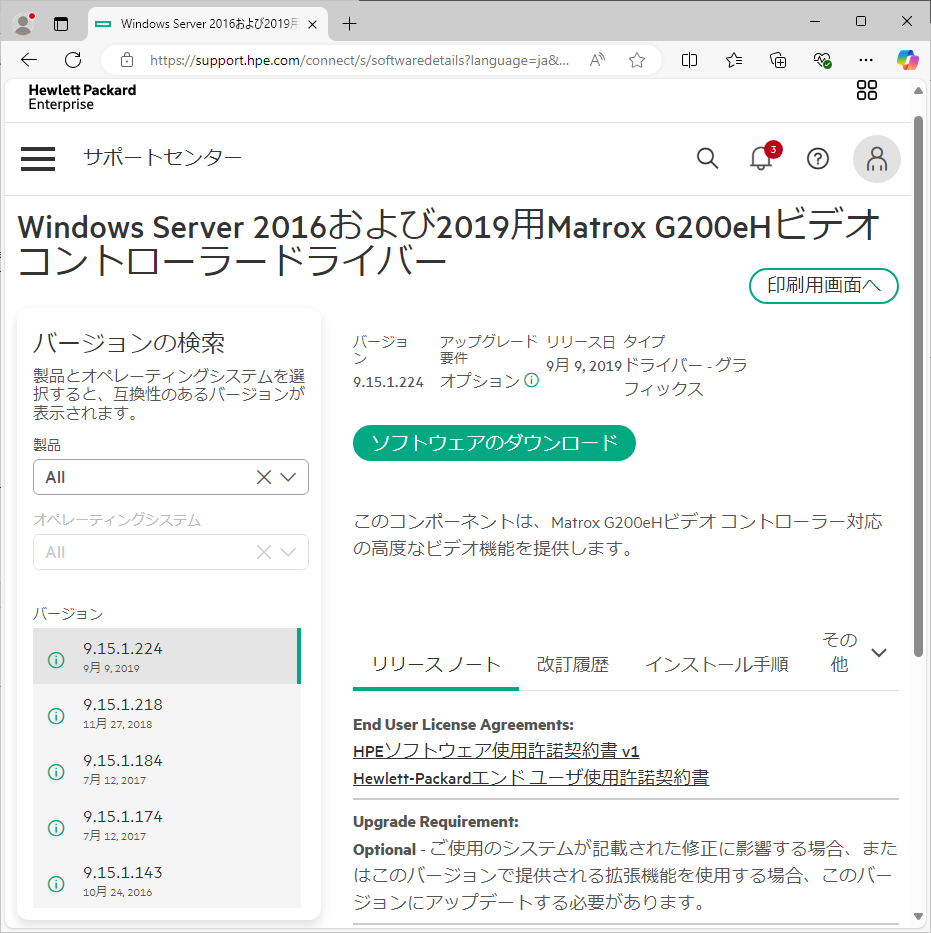Switch to リリース ノート tab
Screen dimensions: 931x933
tap(436, 665)
